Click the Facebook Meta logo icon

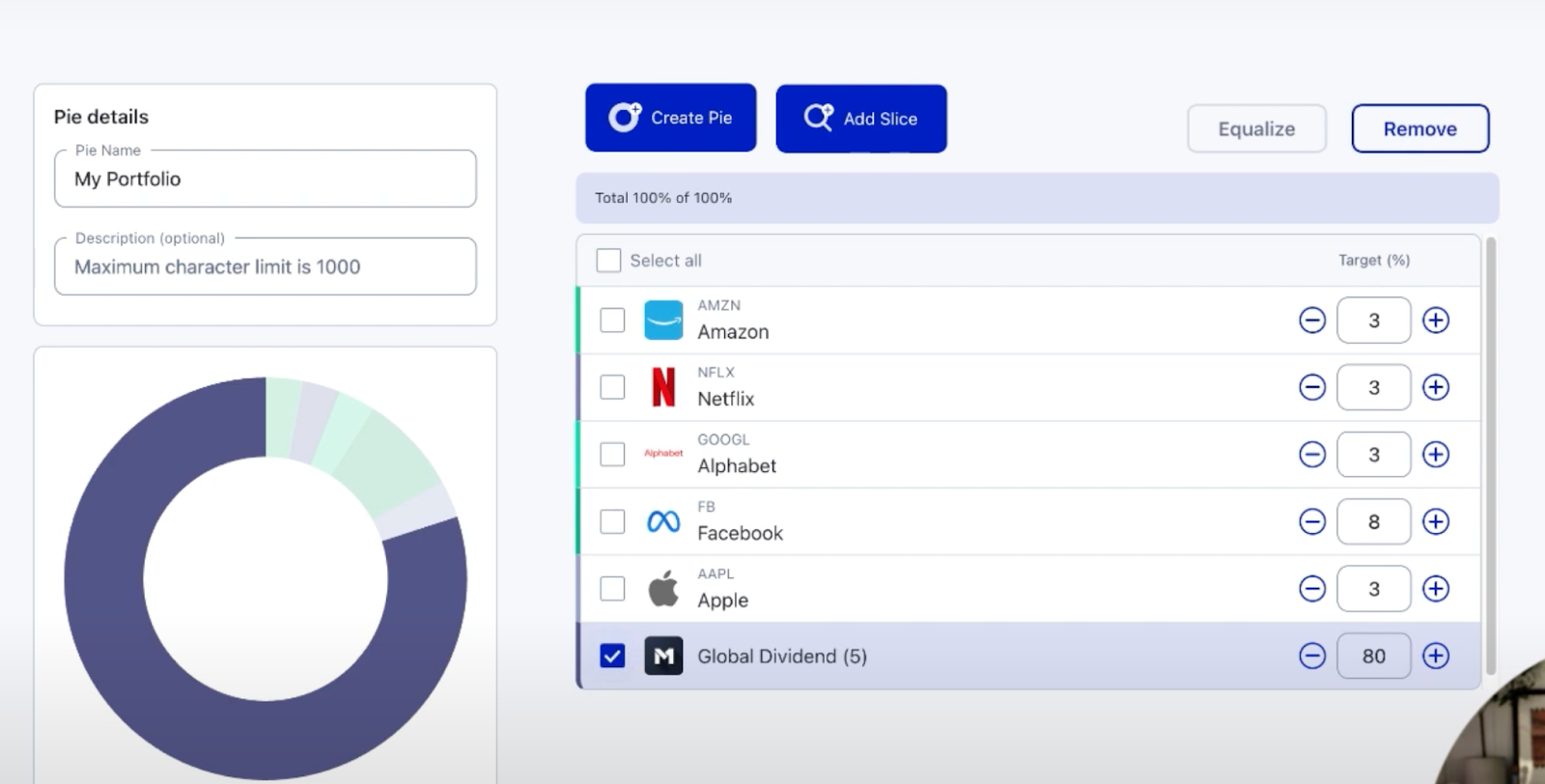663,521
